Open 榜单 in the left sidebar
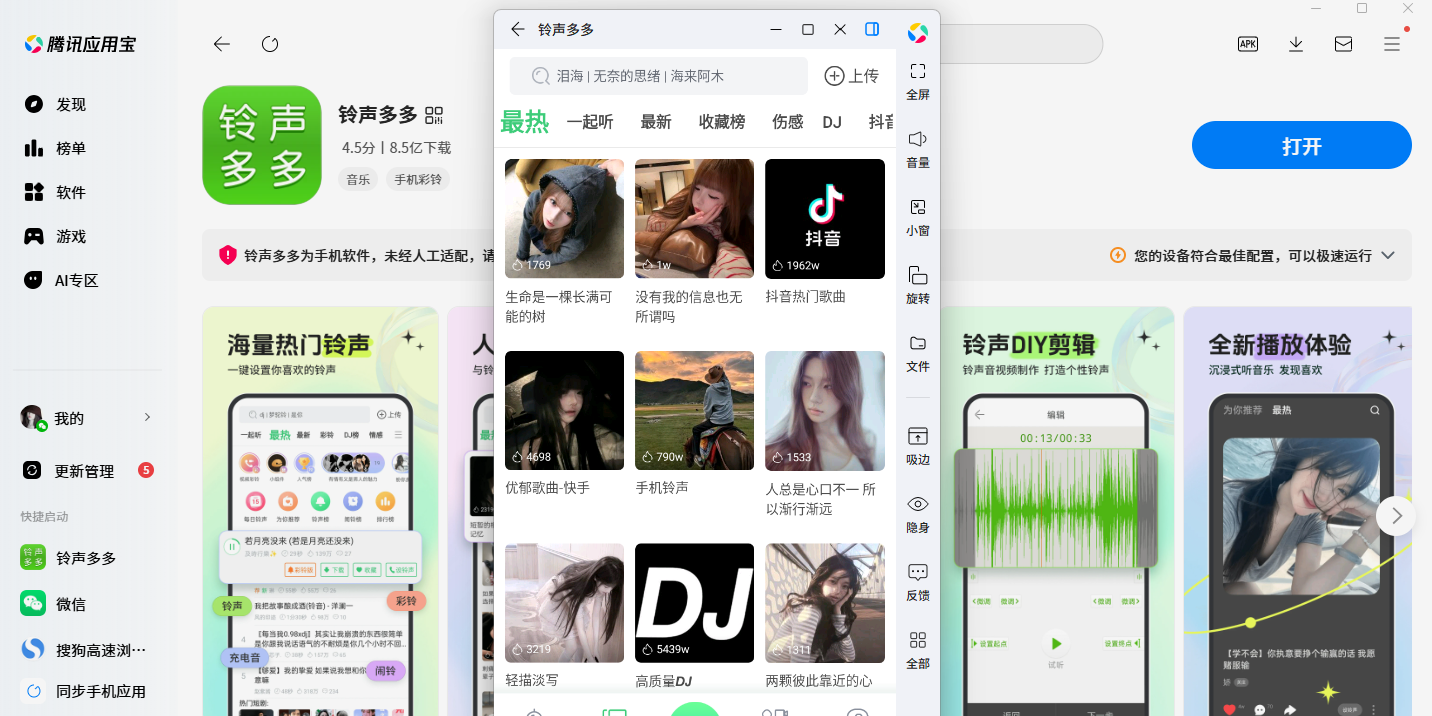This screenshot has width=1432, height=716. point(71,148)
